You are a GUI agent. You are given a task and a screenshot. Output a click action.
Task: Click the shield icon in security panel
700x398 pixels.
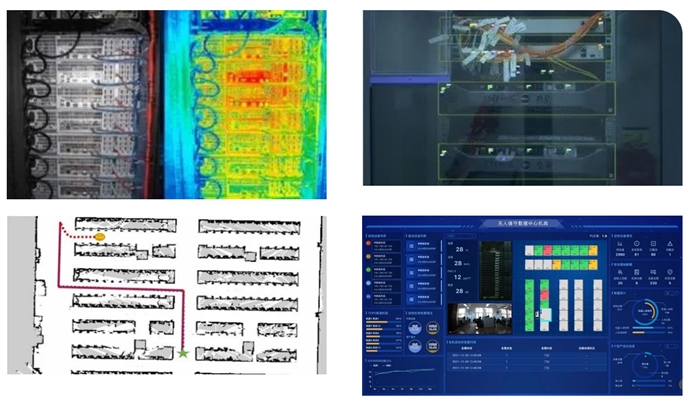pos(670,272)
